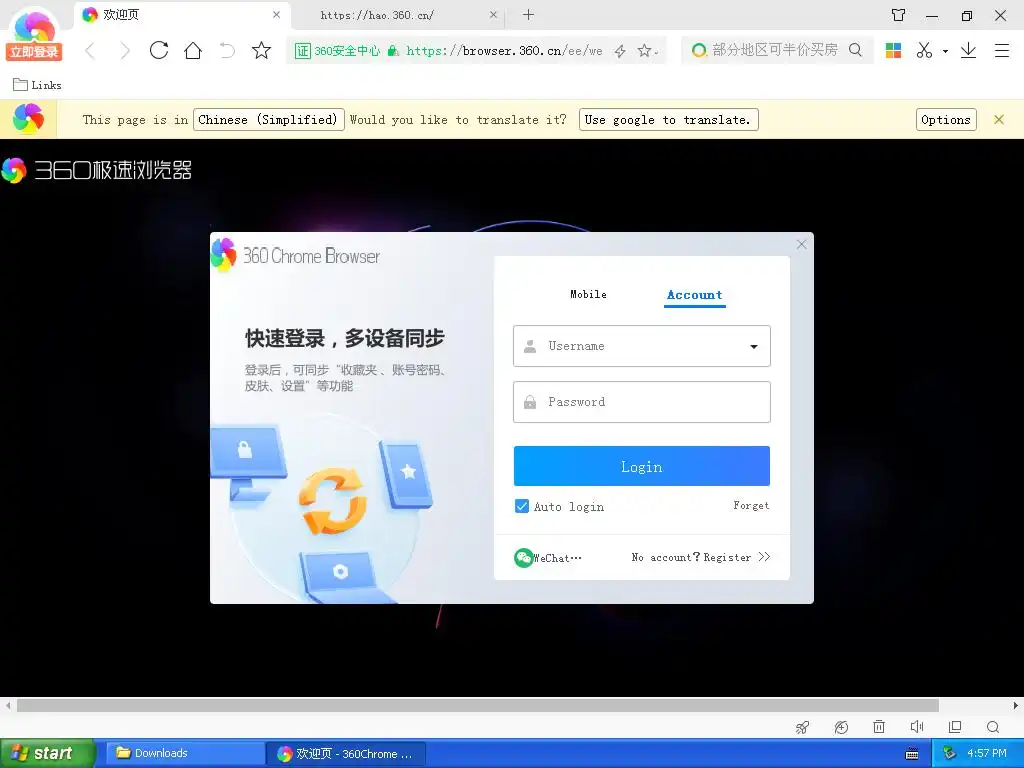Click the blue Login button

coord(641,466)
